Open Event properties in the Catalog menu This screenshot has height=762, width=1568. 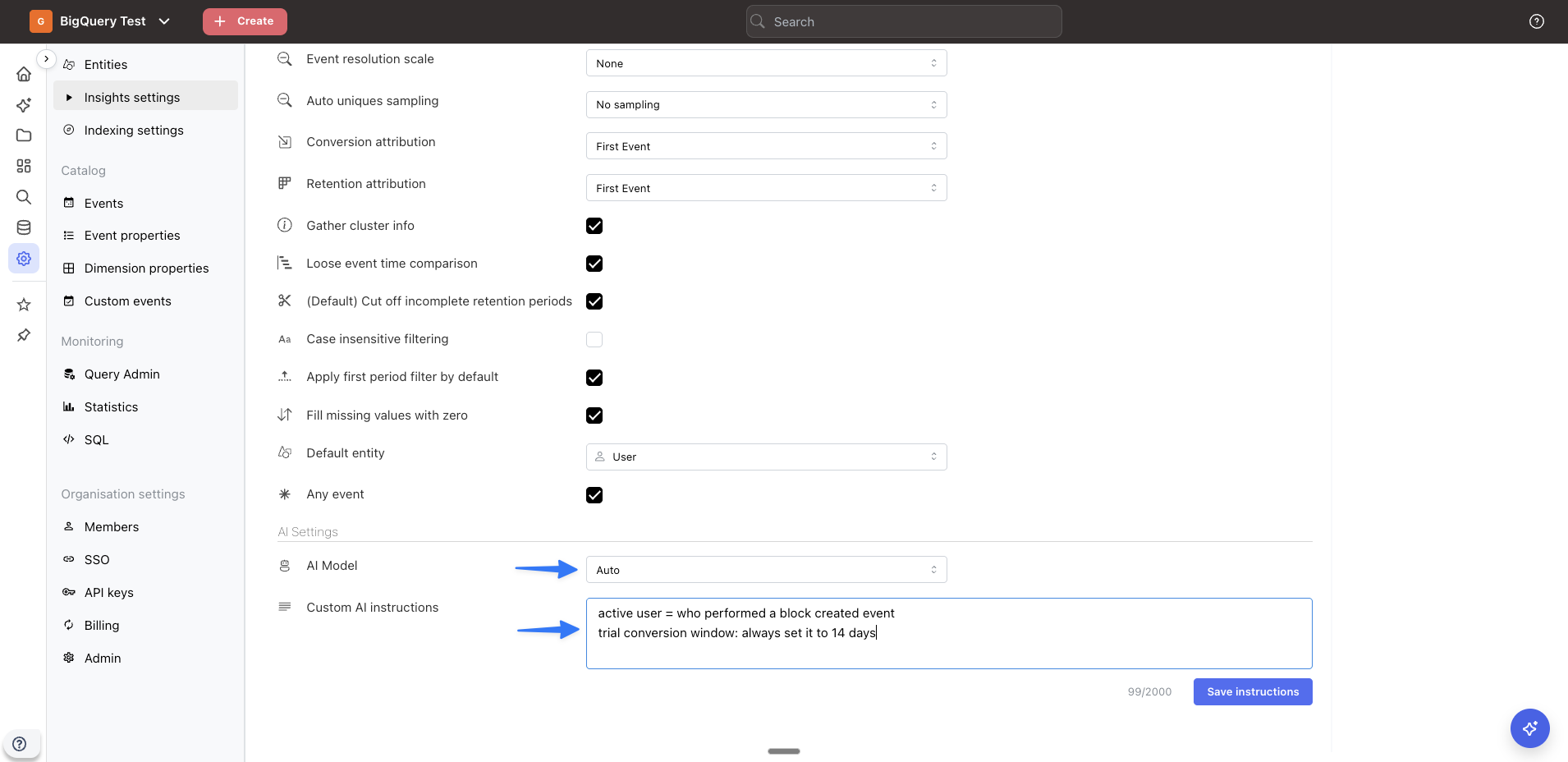(x=132, y=236)
